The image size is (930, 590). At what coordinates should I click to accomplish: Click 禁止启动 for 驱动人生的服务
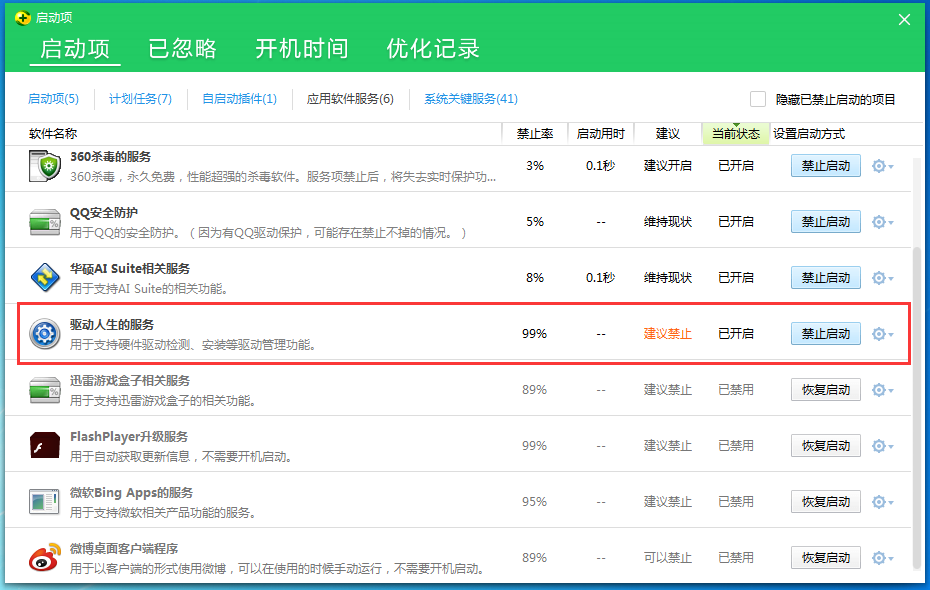[x=825, y=334]
